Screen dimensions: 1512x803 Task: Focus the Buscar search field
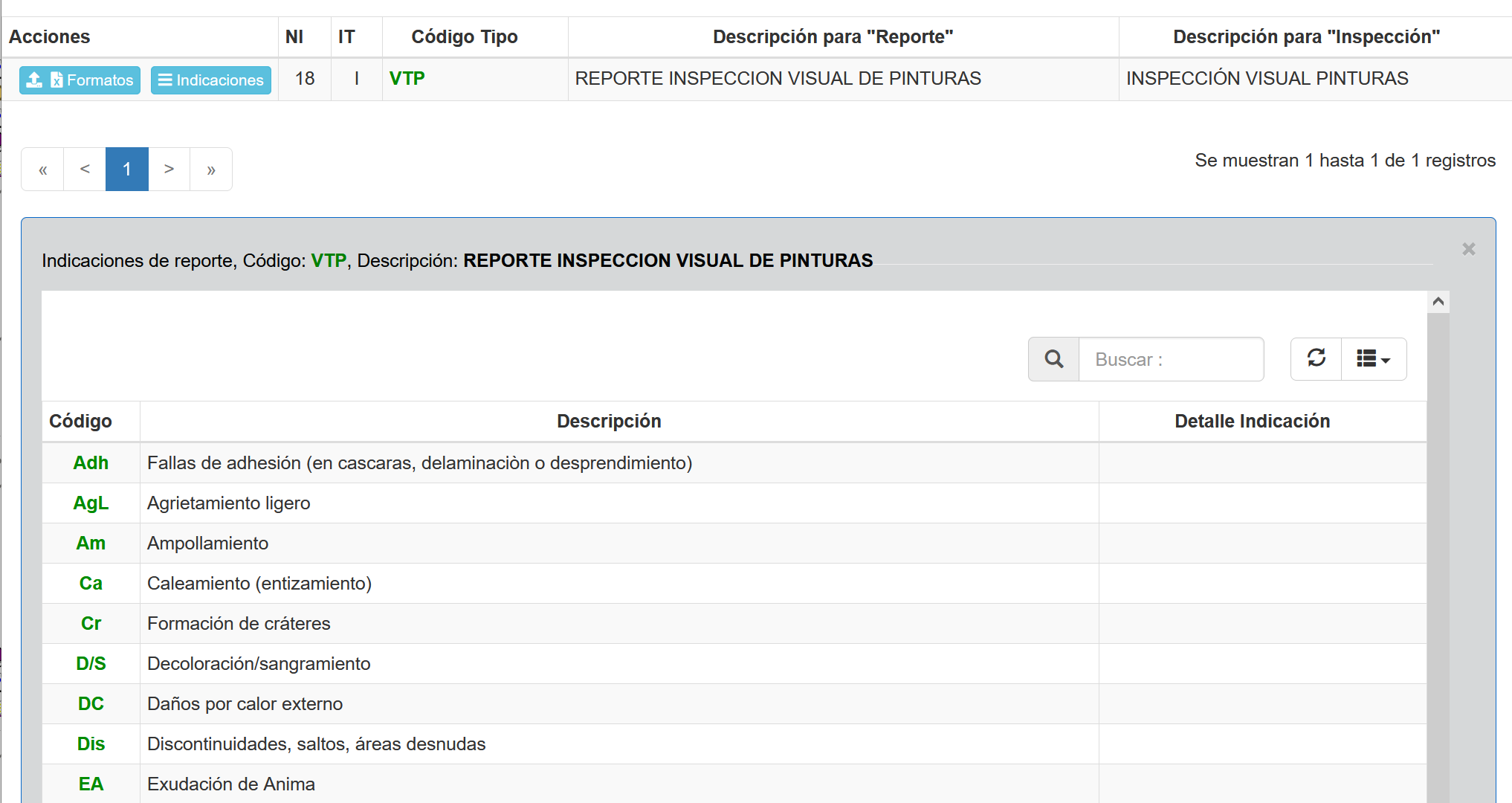click(x=1171, y=359)
